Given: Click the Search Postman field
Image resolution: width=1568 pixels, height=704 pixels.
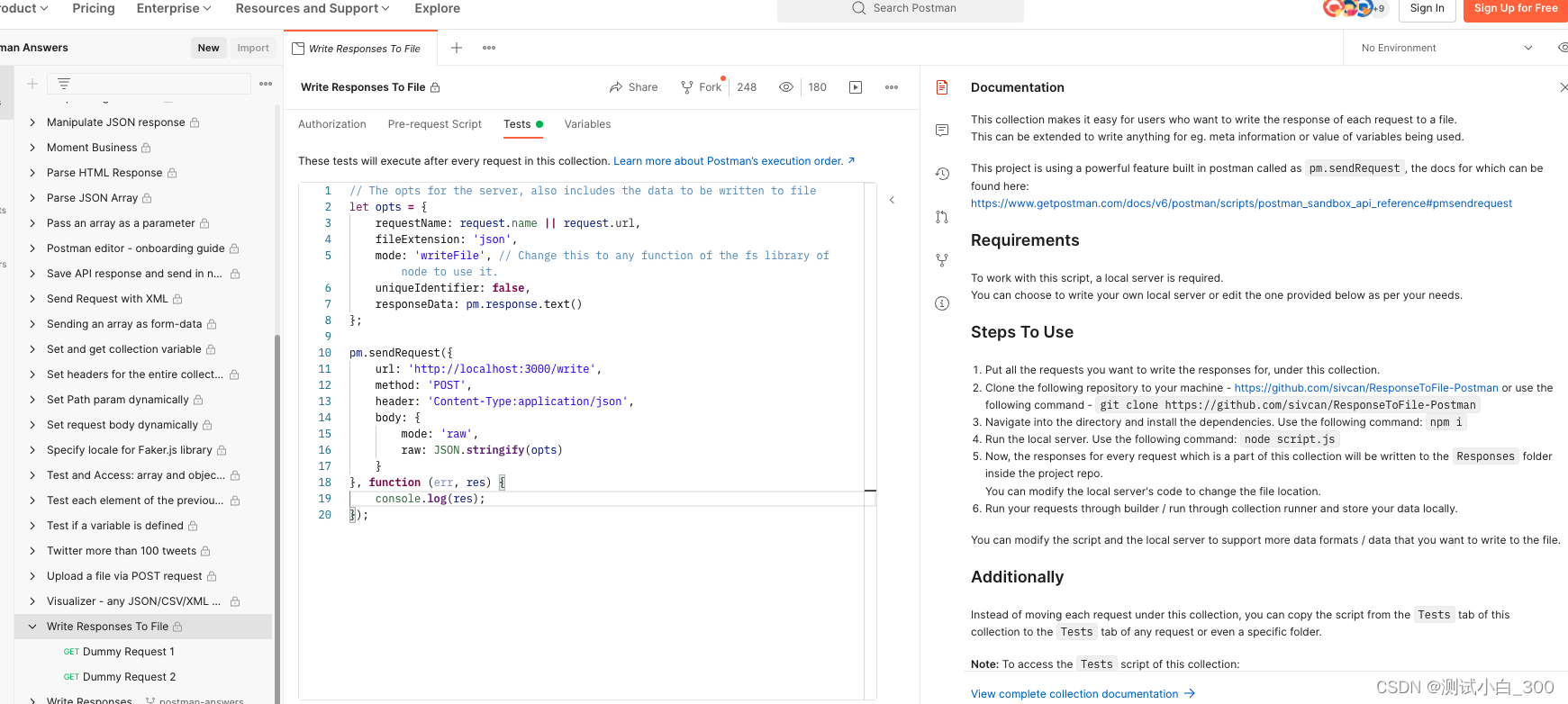Looking at the screenshot, I should [901, 8].
